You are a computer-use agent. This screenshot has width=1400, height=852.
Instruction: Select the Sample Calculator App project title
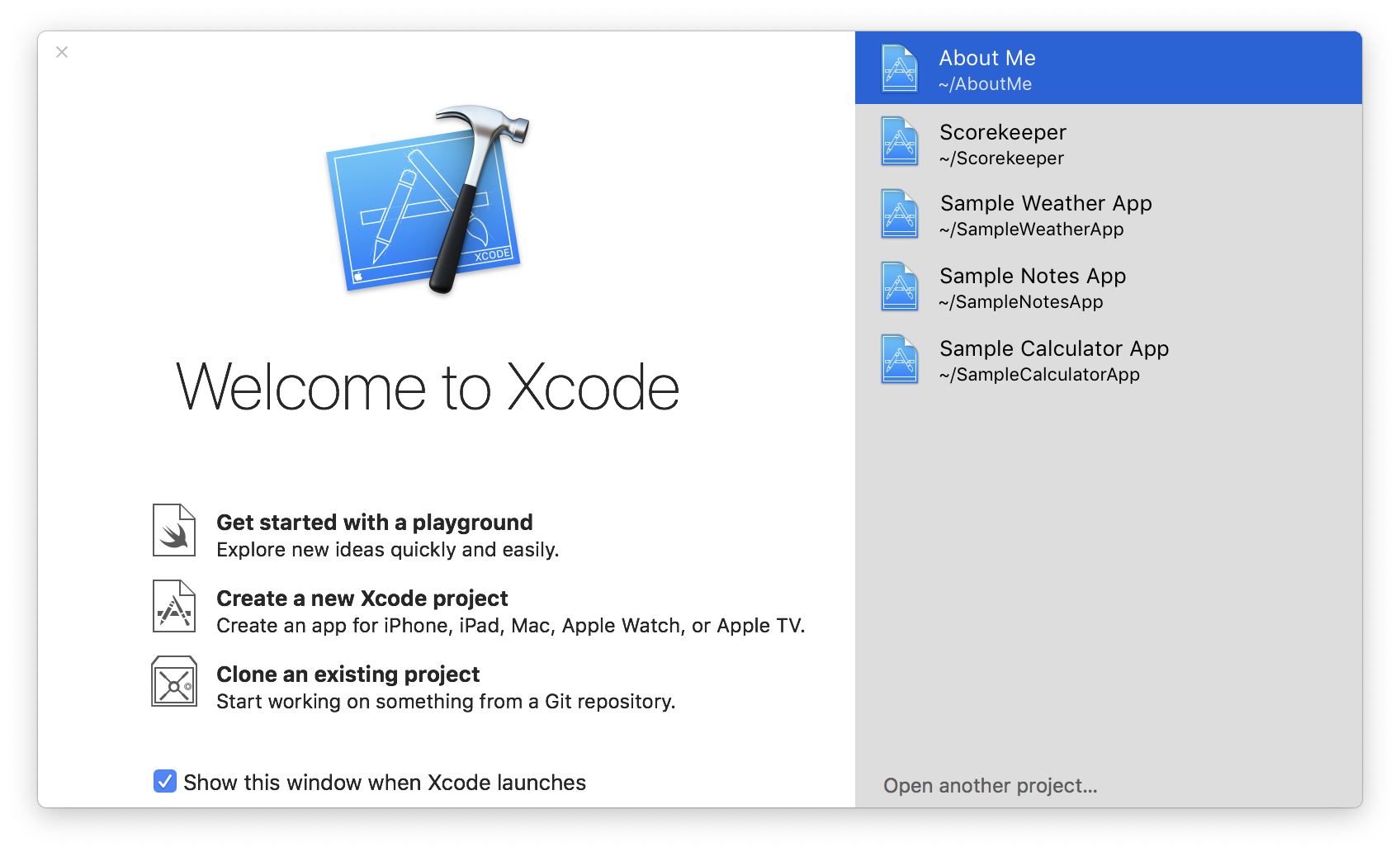[x=1054, y=349]
